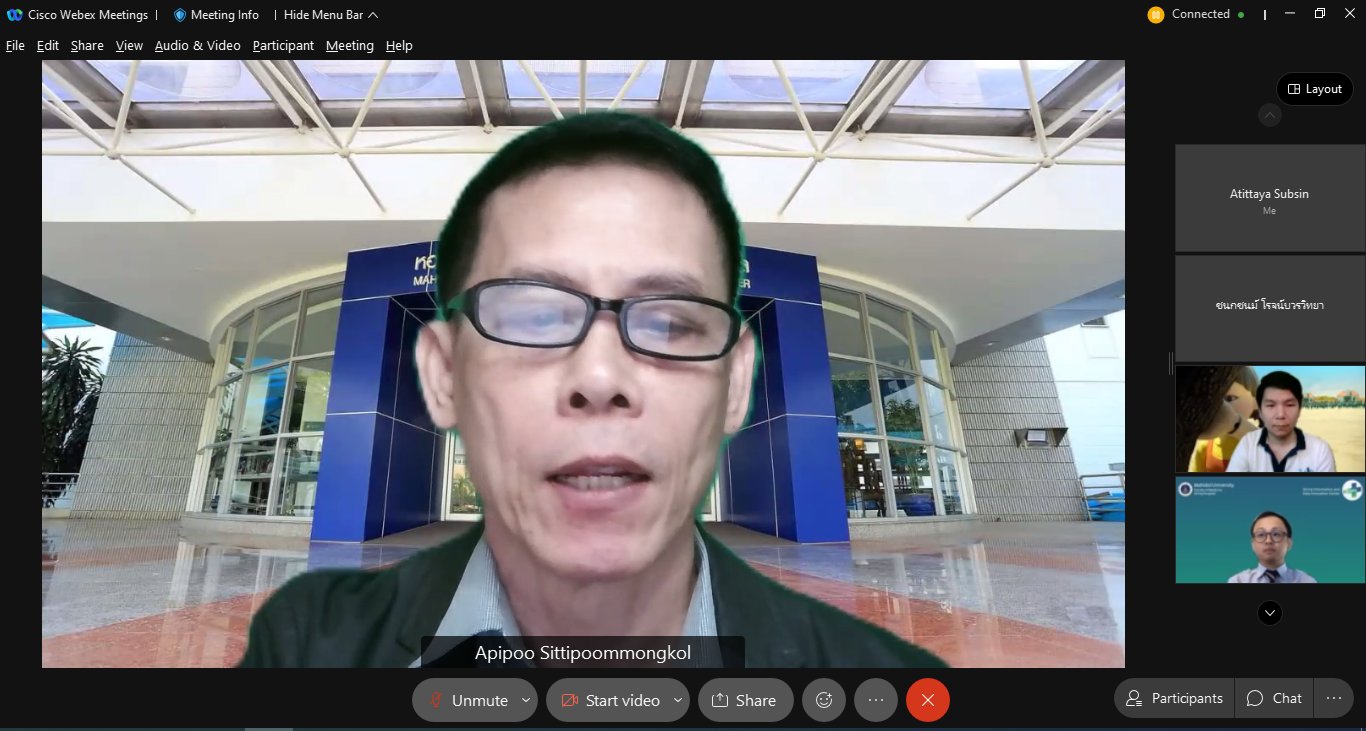Unmute the microphone
The width and height of the screenshot is (1366, 731).
click(x=468, y=700)
